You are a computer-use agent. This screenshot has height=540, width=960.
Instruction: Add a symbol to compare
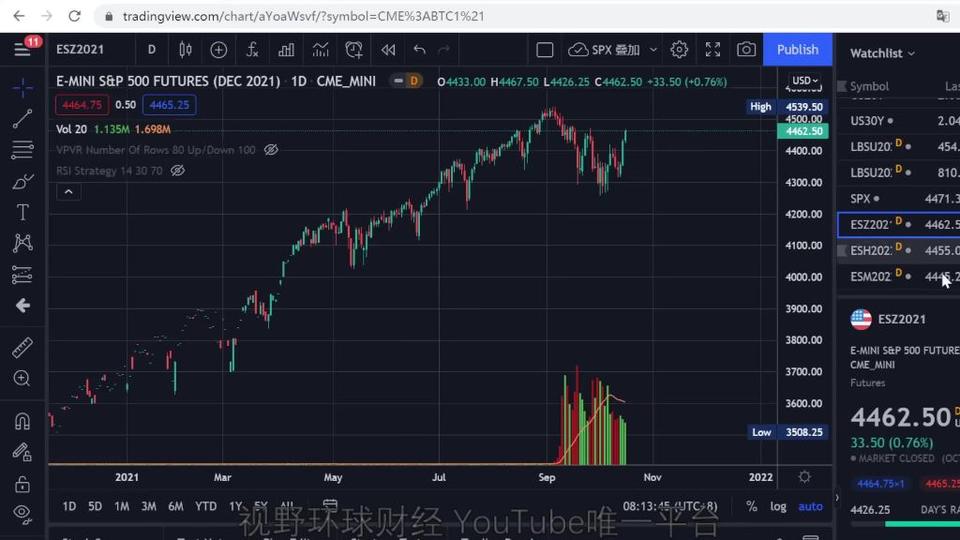(219, 50)
